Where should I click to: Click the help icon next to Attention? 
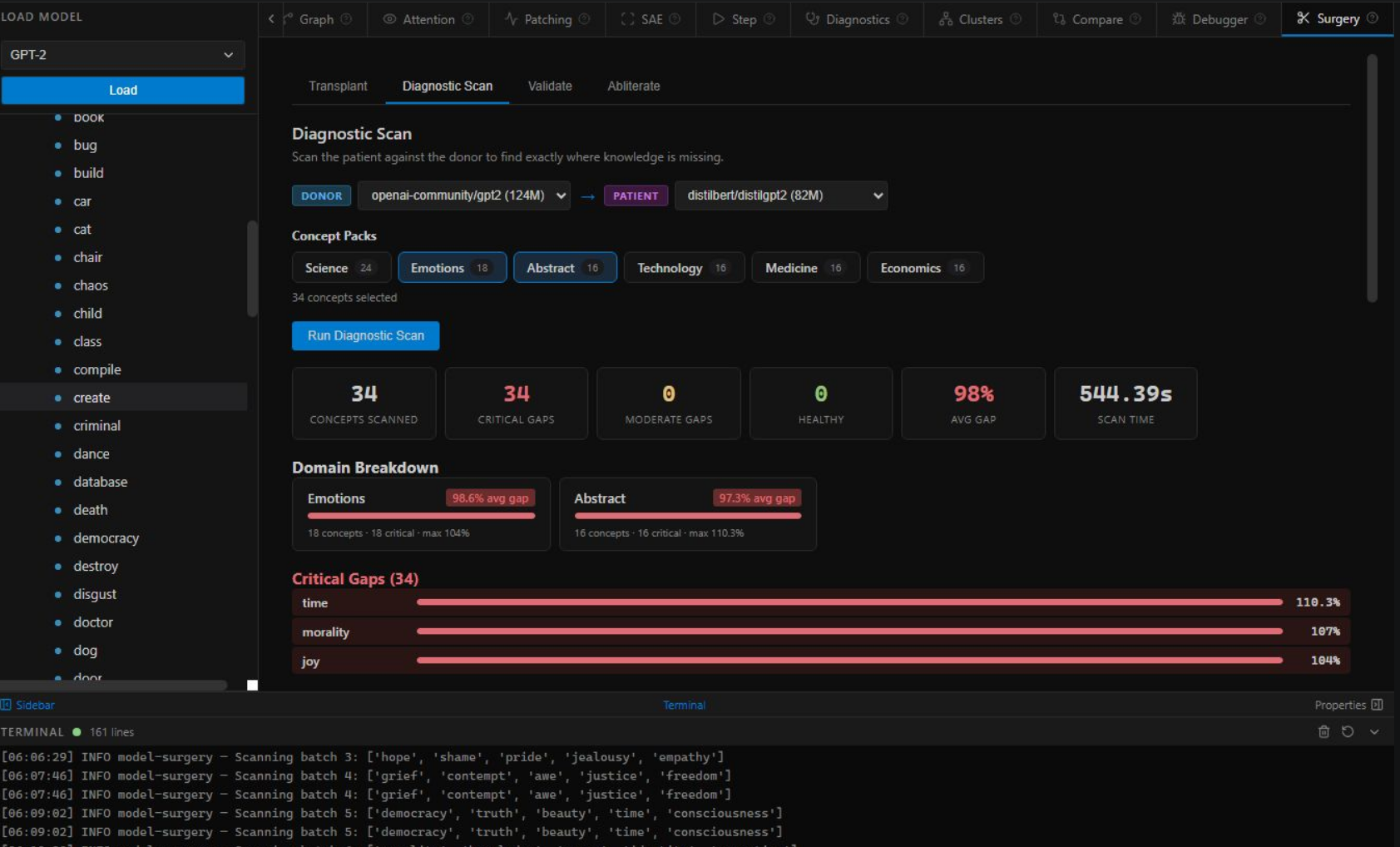468,19
